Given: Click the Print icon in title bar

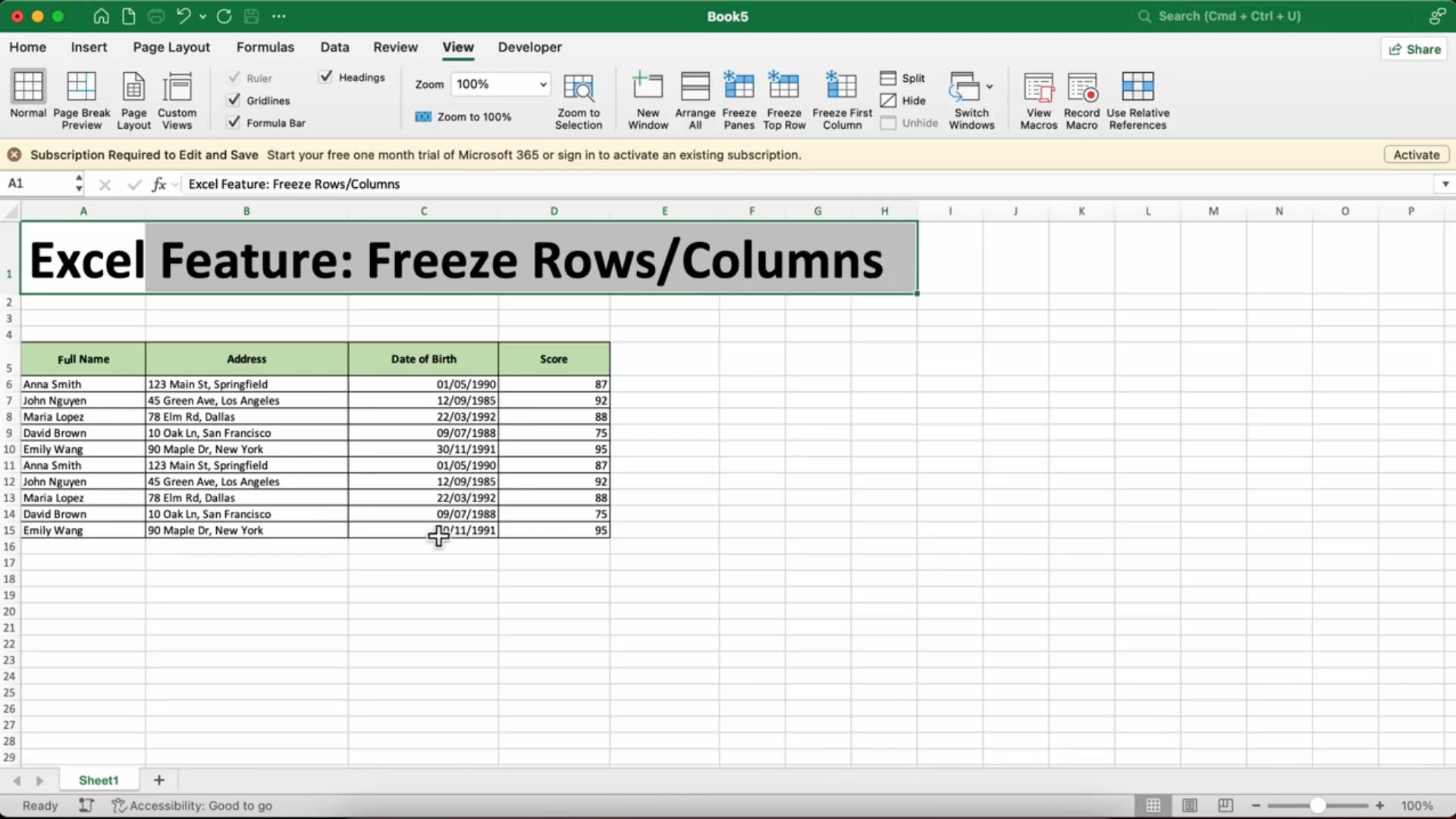Looking at the screenshot, I should click(x=156, y=16).
